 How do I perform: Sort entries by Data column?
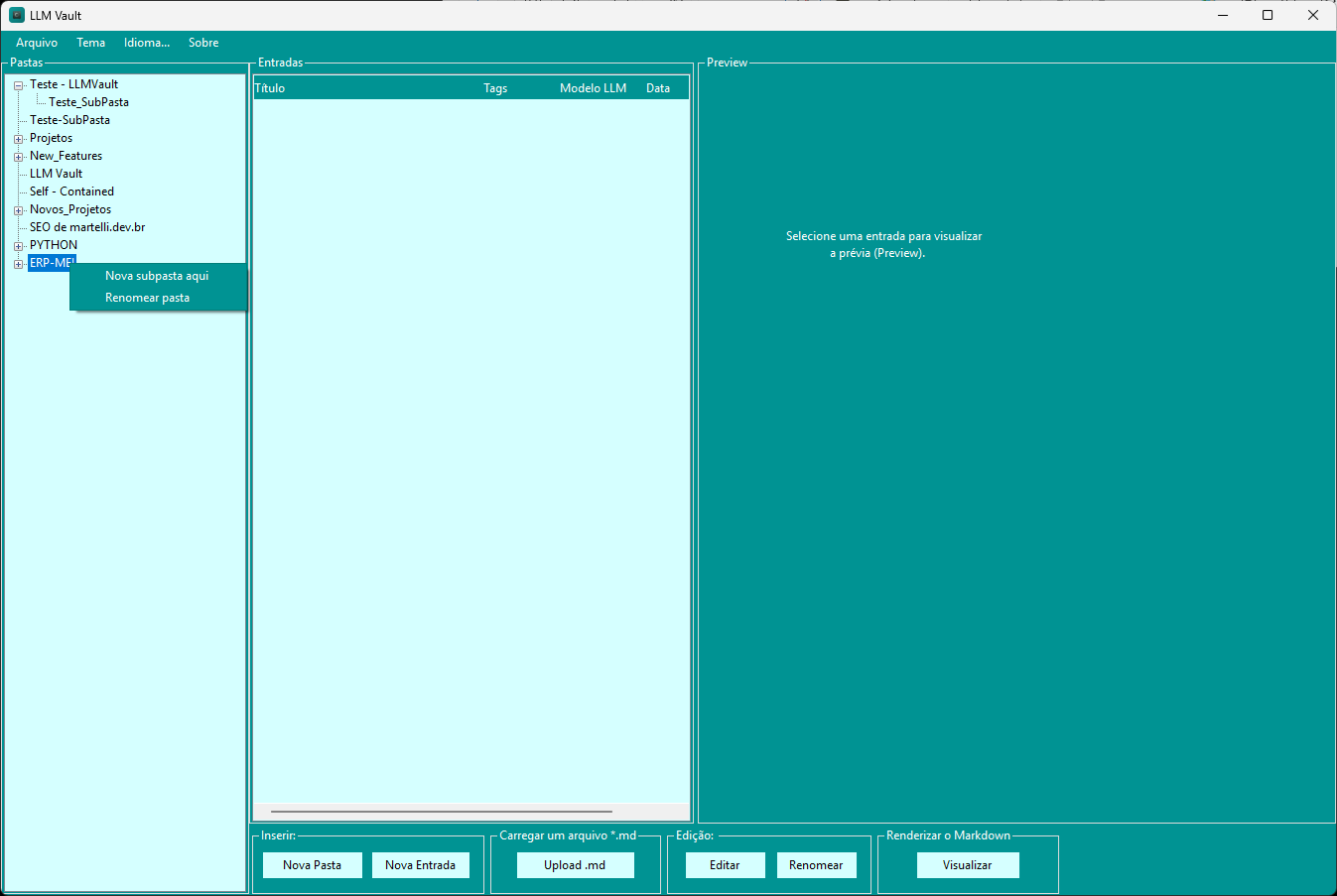pyautogui.click(x=658, y=88)
